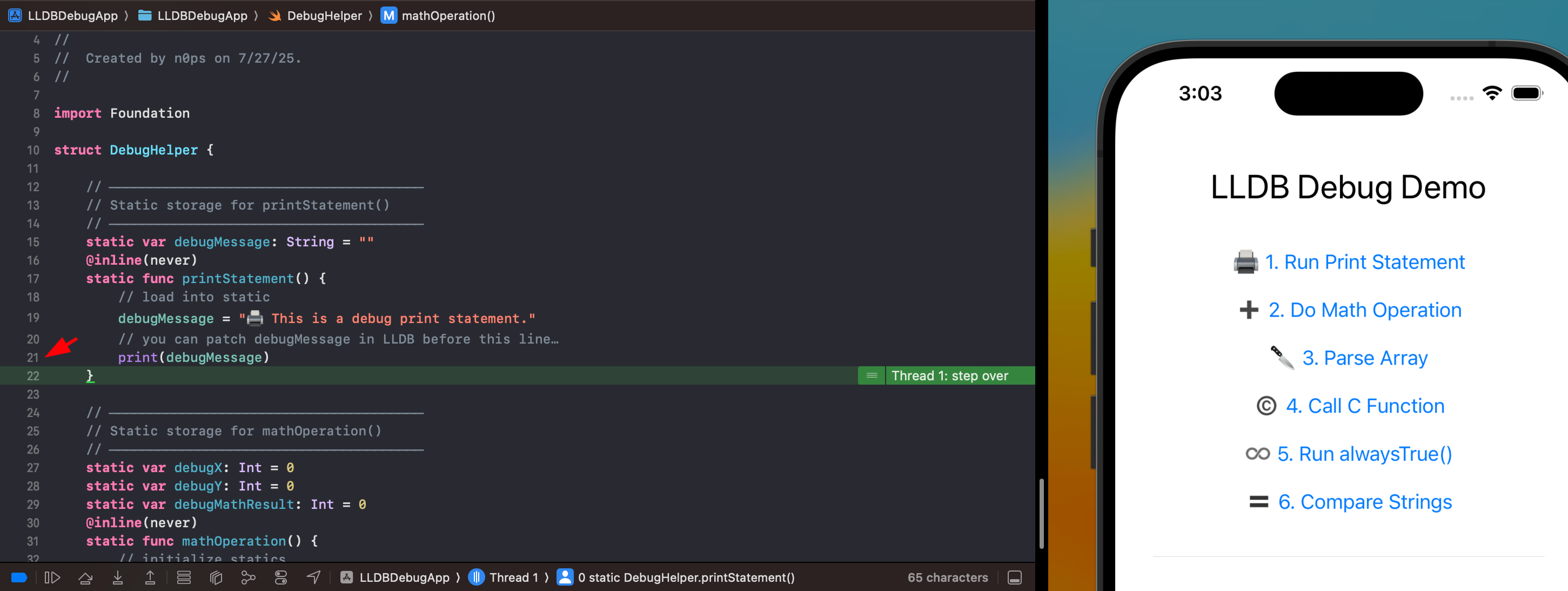Click the editor vertical scrollbar
1568x591 pixels.
coord(1042,513)
